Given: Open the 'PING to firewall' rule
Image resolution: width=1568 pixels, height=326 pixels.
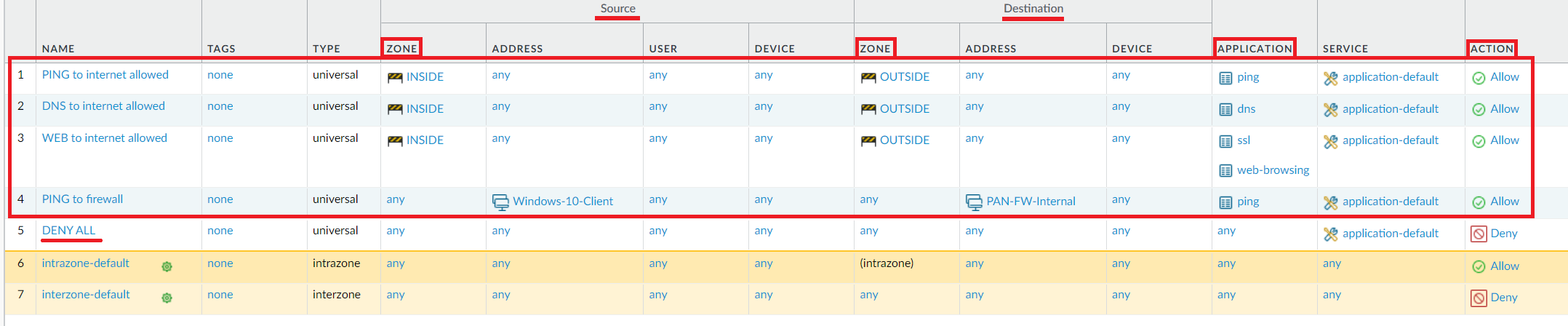Looking at the screenshot, I should [x=82, y=199].
